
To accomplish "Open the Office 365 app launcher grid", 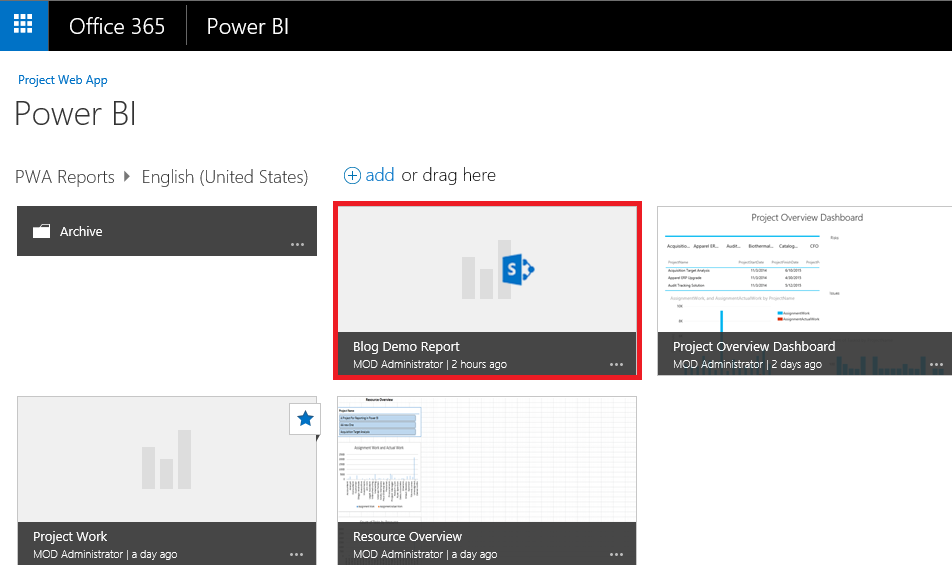I will [x=24, y=25].
